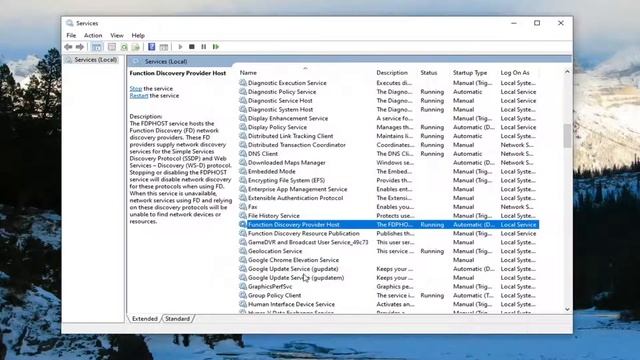The height and width of the screenshot is (360, 640).
Task: Click the gear icon beside GraphicsPerfSvc
Action: tap(243, 287)
